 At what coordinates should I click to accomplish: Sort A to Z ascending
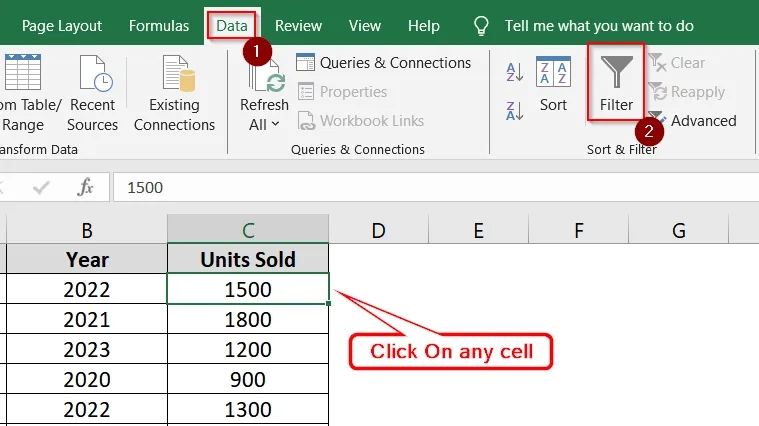pyautogui.click(x=515, y=72)
